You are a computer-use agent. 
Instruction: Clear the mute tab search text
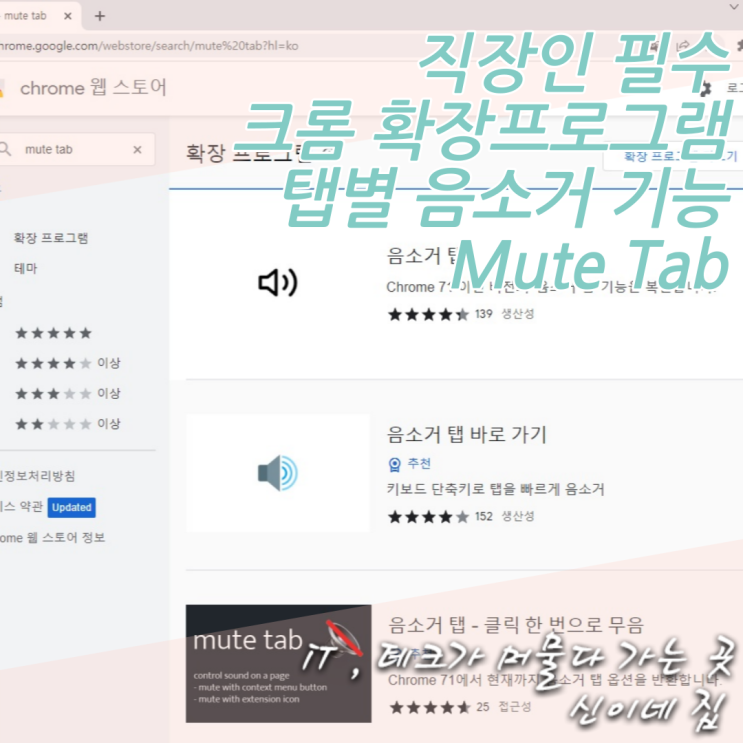click(x=137, y=150)
